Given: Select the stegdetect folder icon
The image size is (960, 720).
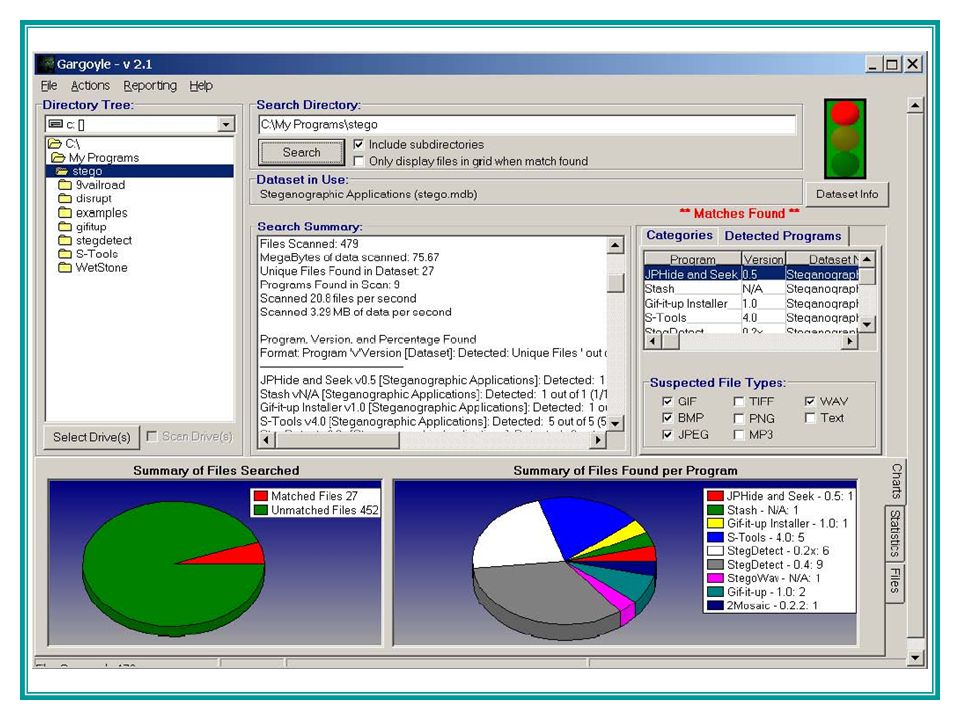Looking at the screenshot, I should pyautogui.click(x=65, y=240).
